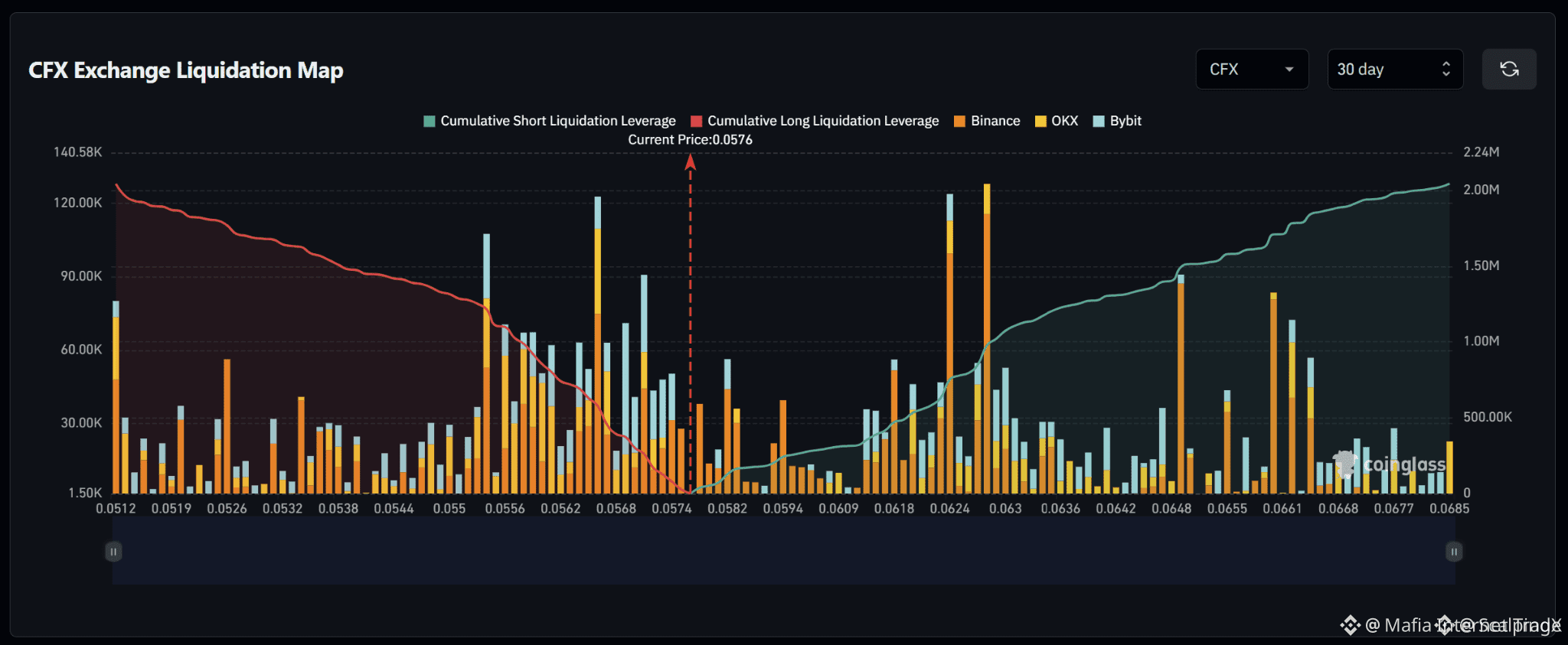
Task: Click the refresh icon button
Action: 1509,70
